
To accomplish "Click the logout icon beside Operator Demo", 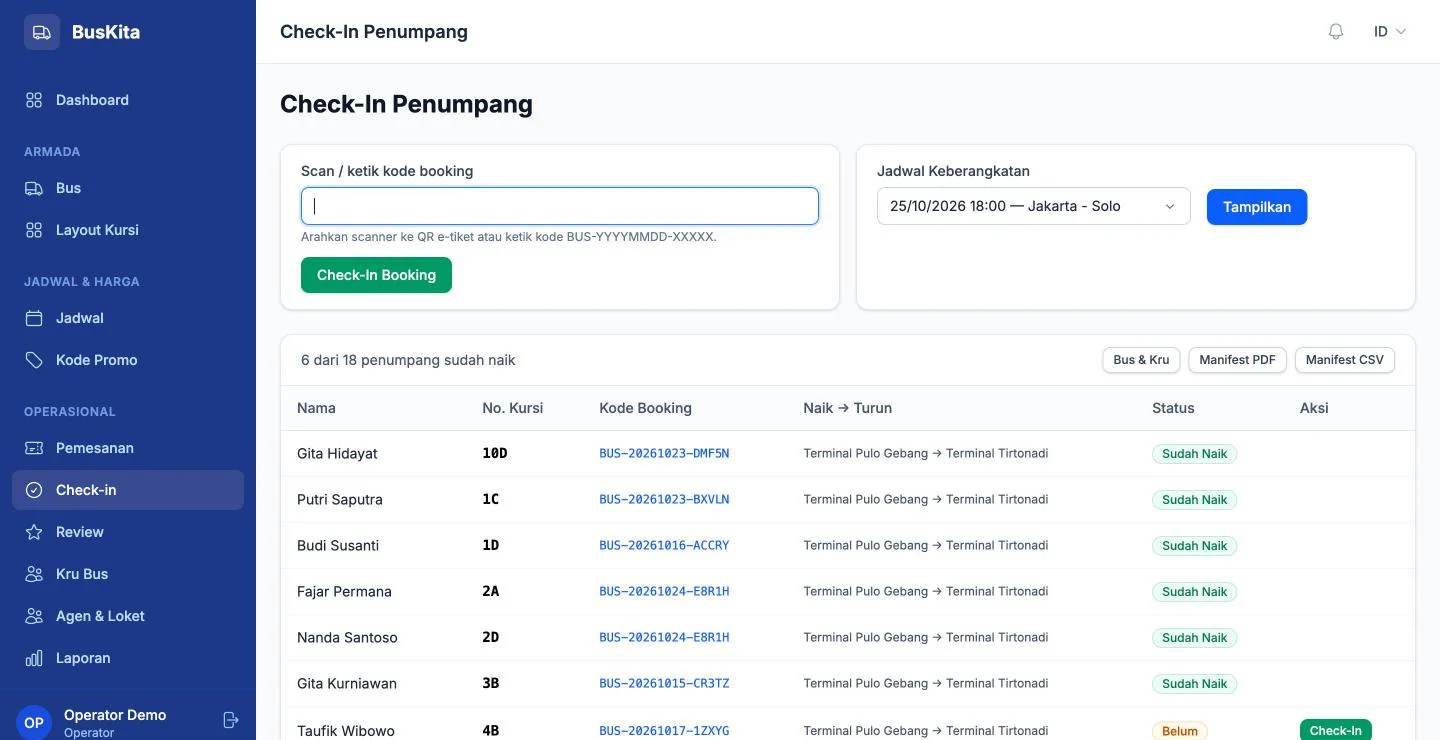I will [x=231, y=720].
